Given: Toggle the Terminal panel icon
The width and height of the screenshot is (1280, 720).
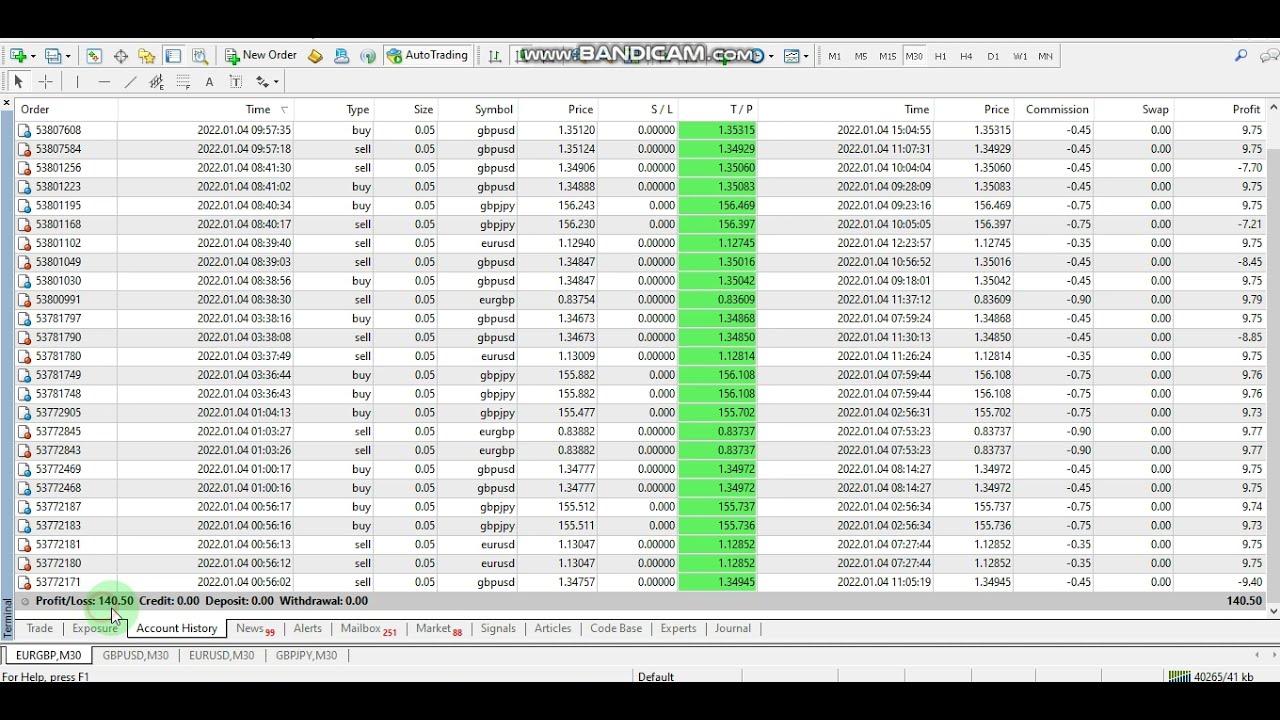Looking at the screenshot, I should tap(173, 56).
